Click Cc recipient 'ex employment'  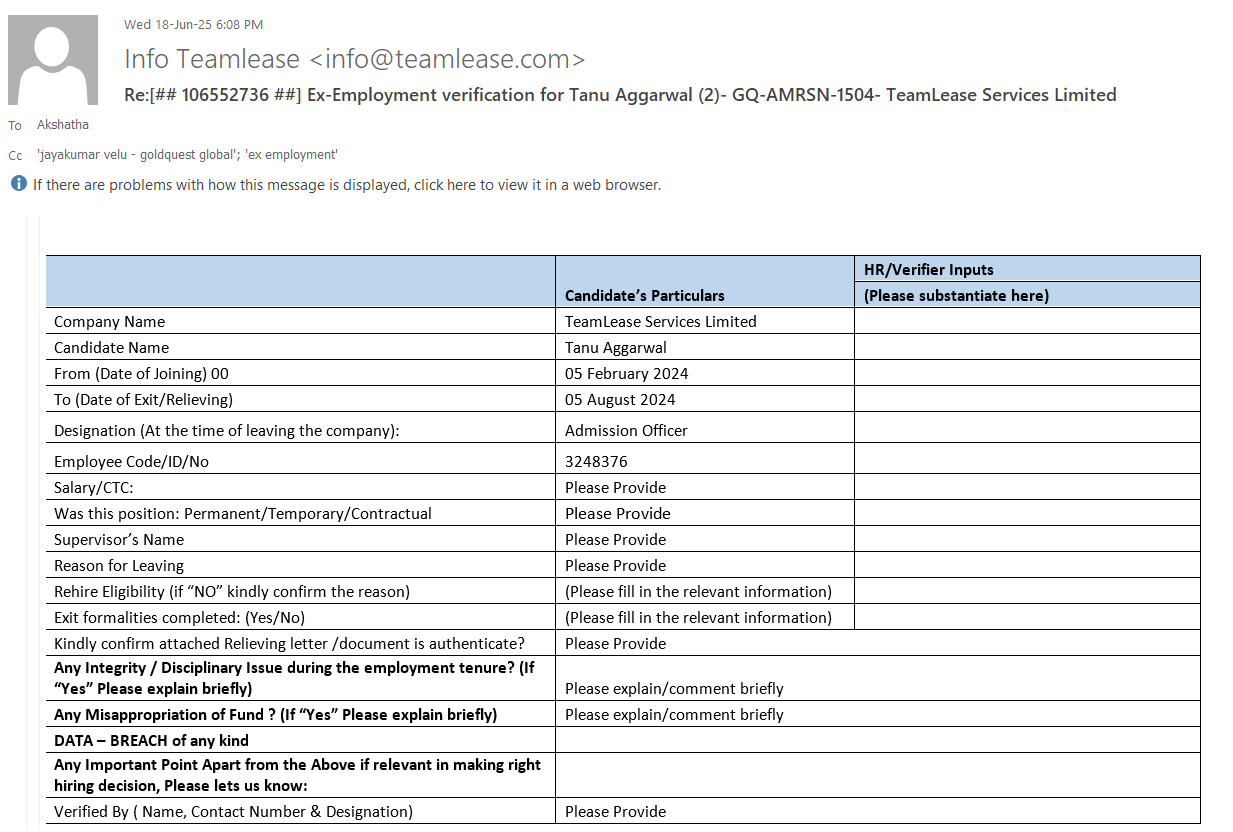292,155
